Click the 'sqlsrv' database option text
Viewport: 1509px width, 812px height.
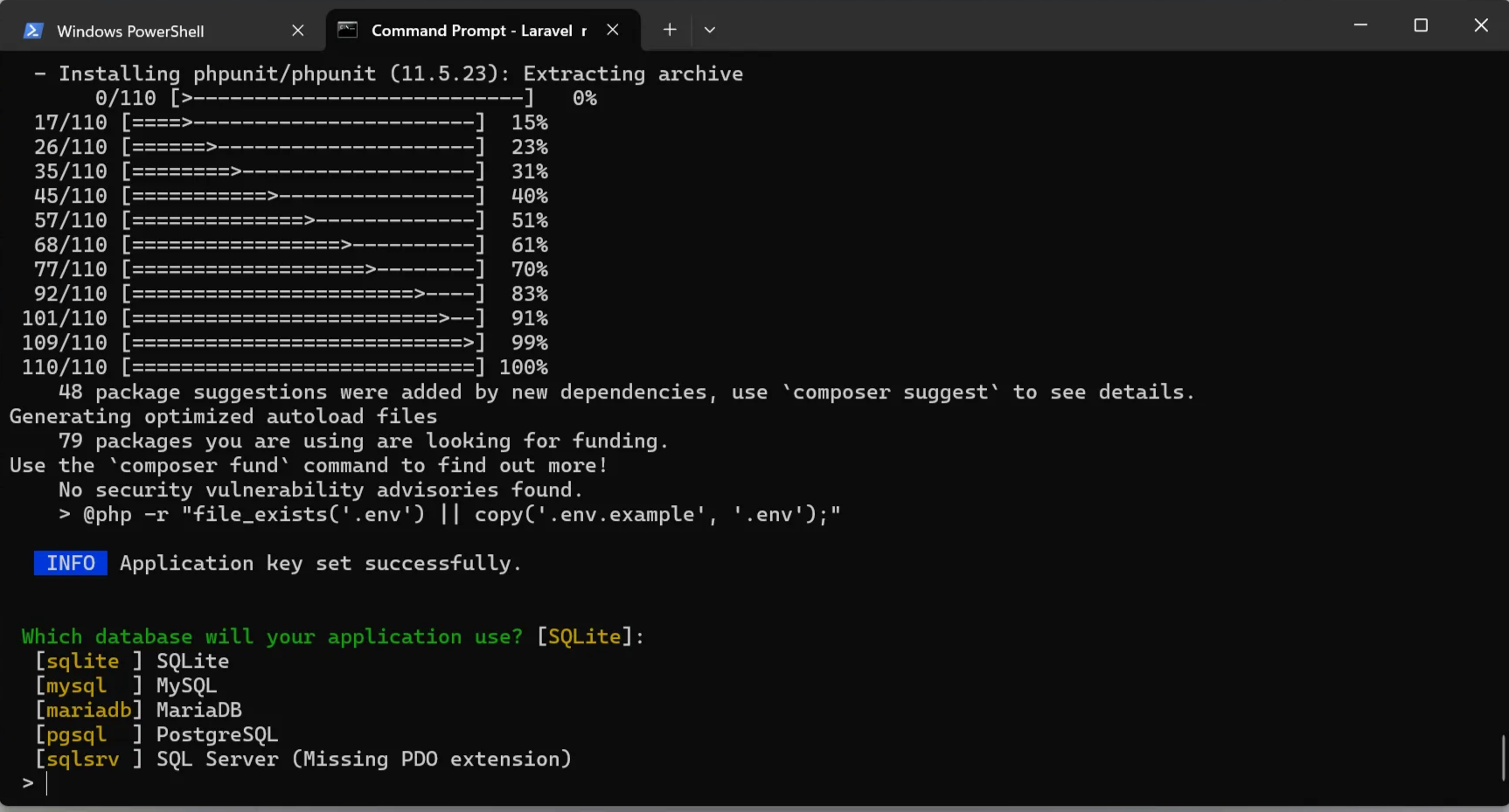[x=83, y=760]
